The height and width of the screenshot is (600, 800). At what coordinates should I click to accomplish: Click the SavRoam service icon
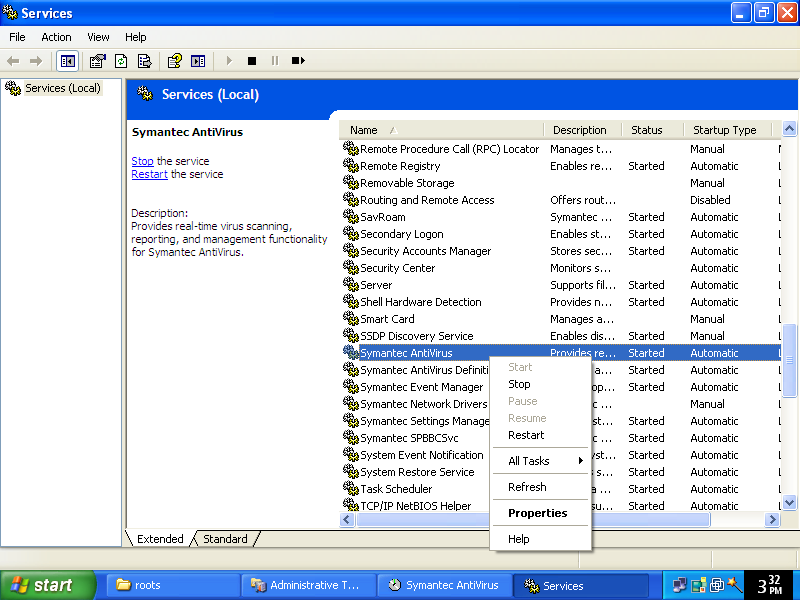coord(351,217)
